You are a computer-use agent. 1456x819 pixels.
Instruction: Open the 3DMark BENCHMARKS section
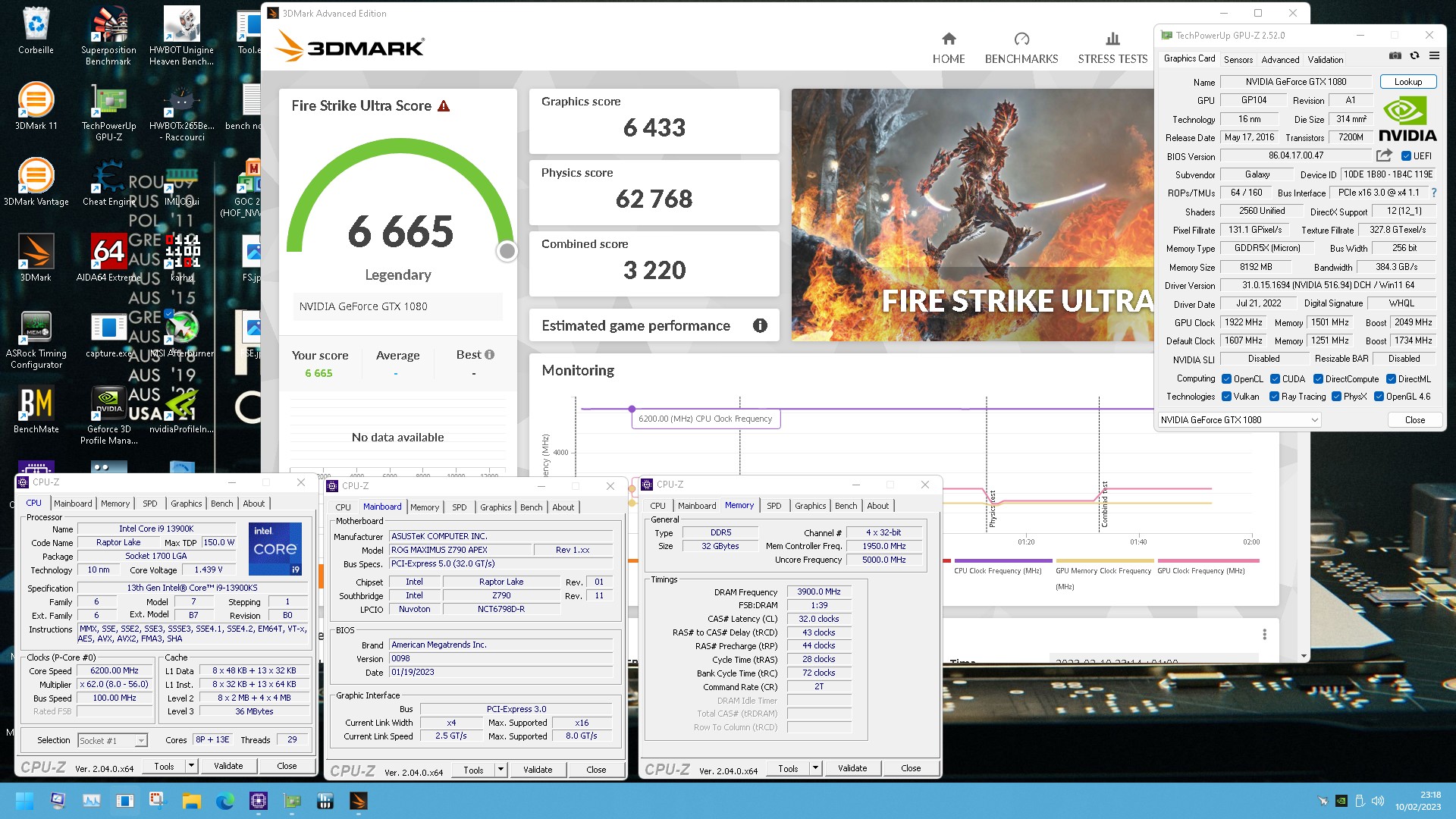1021,48
